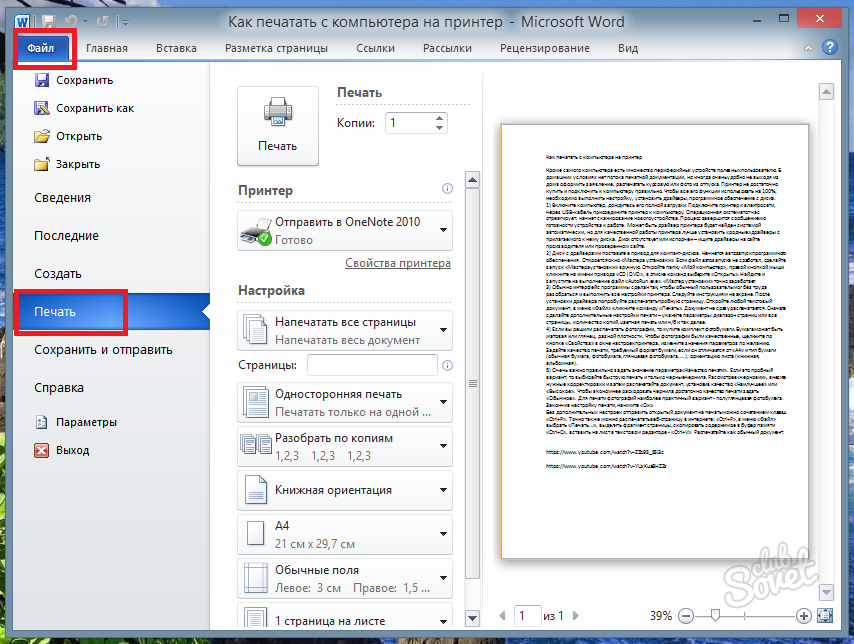Click Сохранить in the left sidebar
Image resolution: width=854 pixels, height=644 pixels.
point(84,80)
